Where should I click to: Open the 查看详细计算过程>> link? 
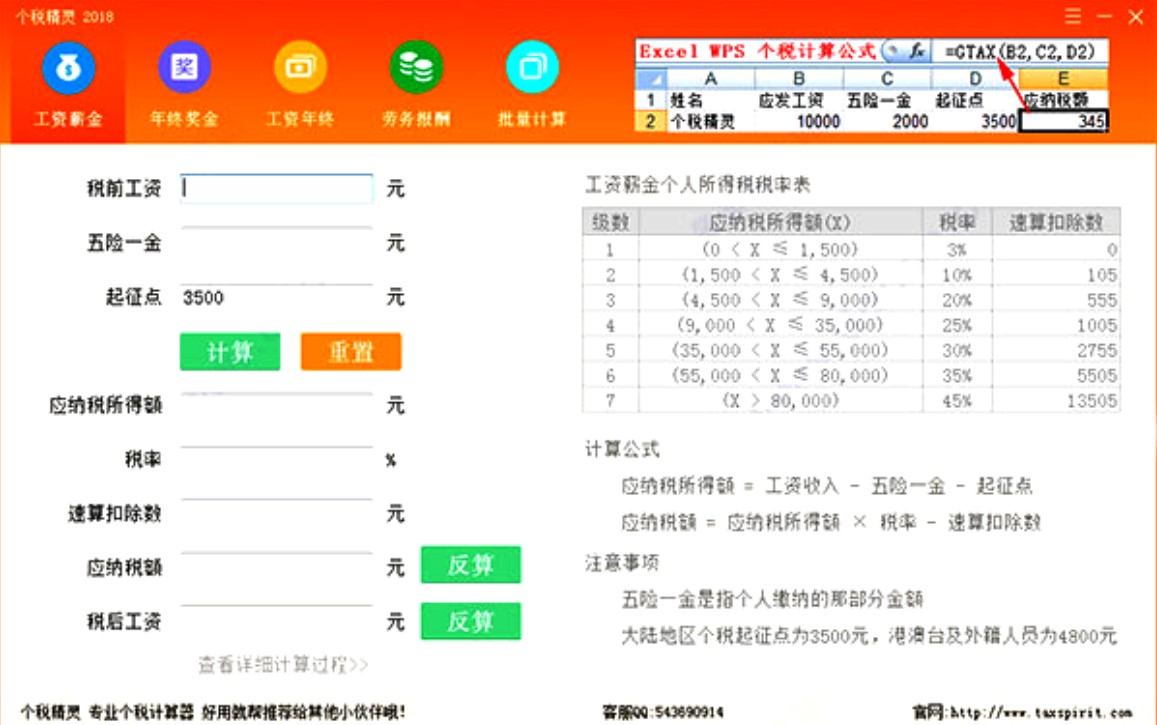click(x=283, y=665)
